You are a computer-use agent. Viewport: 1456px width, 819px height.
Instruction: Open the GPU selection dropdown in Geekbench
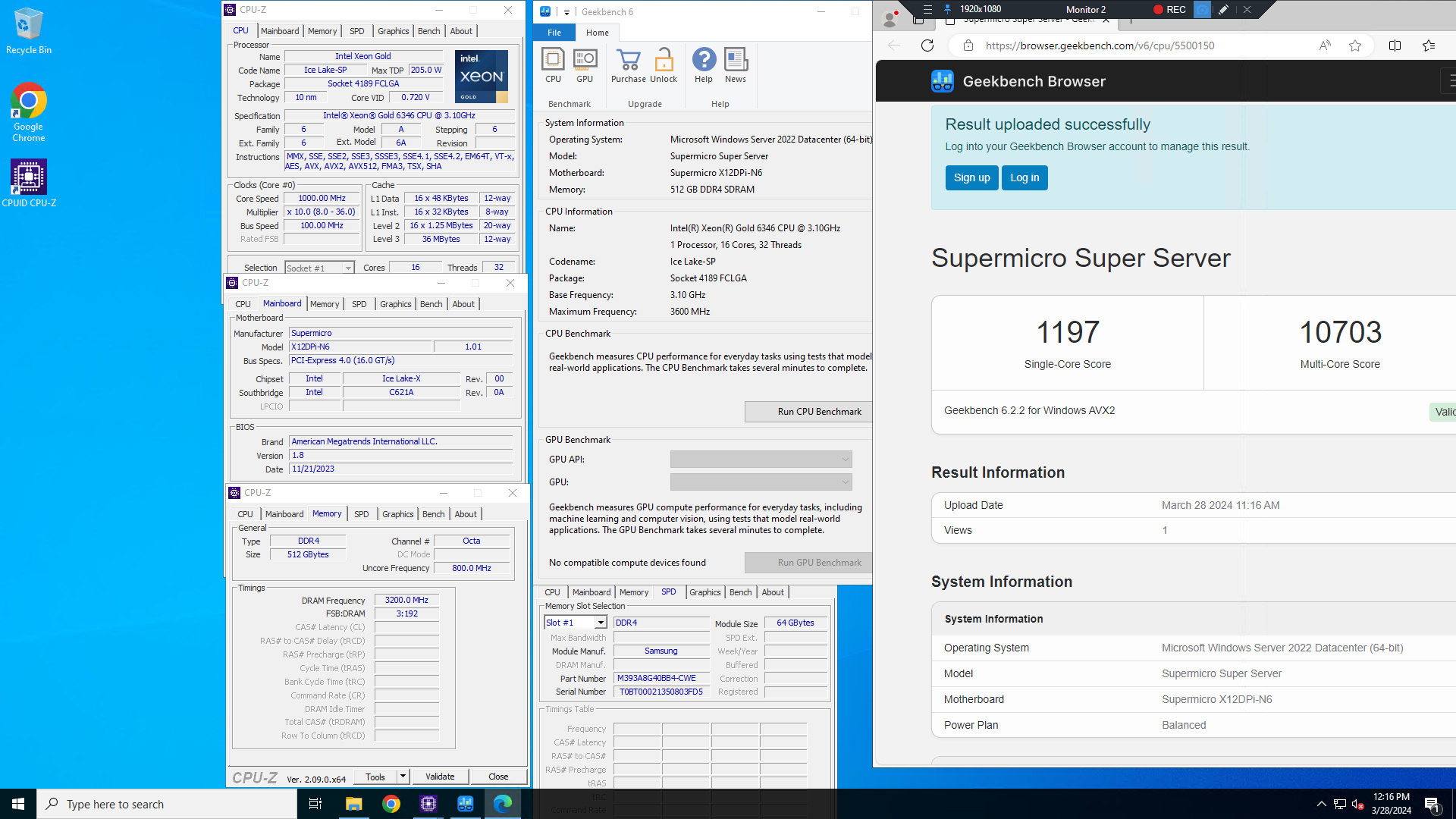(761, 482)
